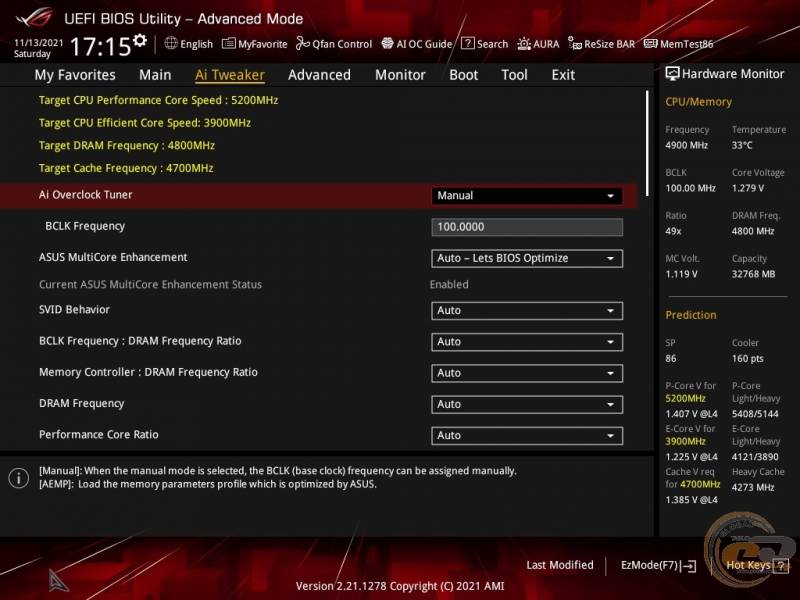Open the Tool tab
This screenshot has height=600, width=800.
(x=514, y=75)
